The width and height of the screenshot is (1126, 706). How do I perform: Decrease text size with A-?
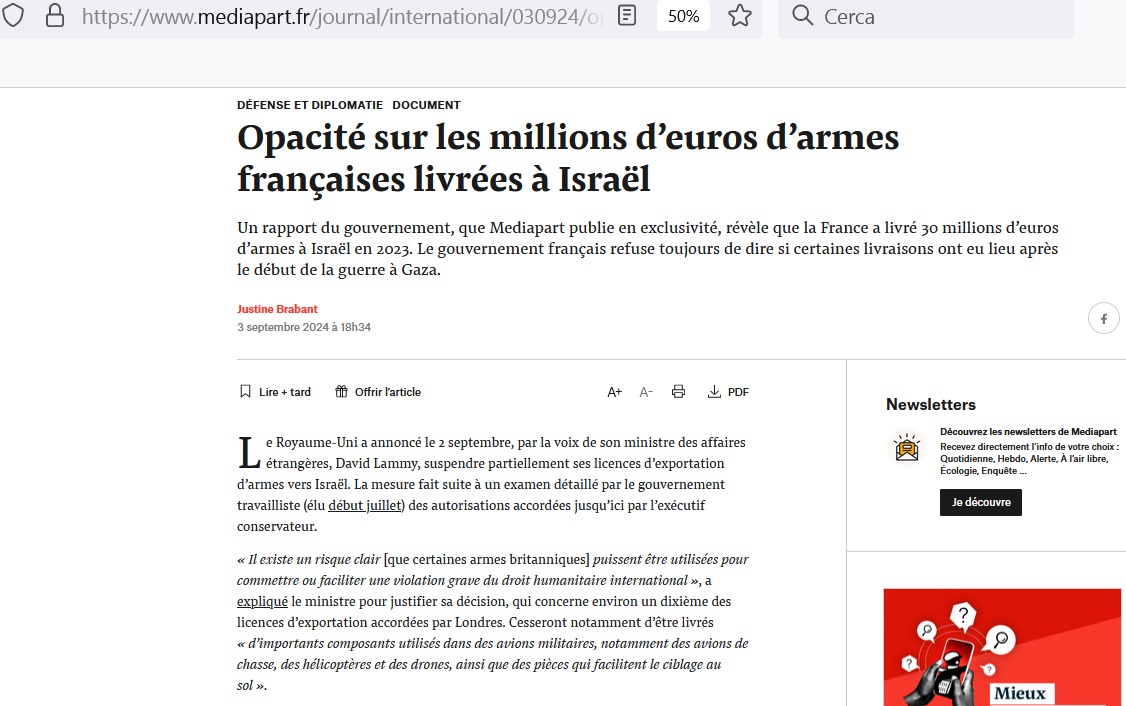pyautogui.click(x=646, y=392)
